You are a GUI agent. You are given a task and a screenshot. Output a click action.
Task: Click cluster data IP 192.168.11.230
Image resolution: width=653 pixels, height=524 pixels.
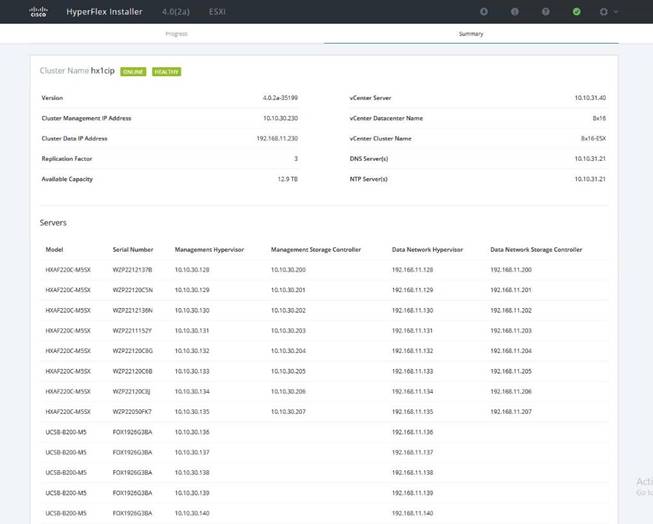pyautogui.click(x=277, y=138)
